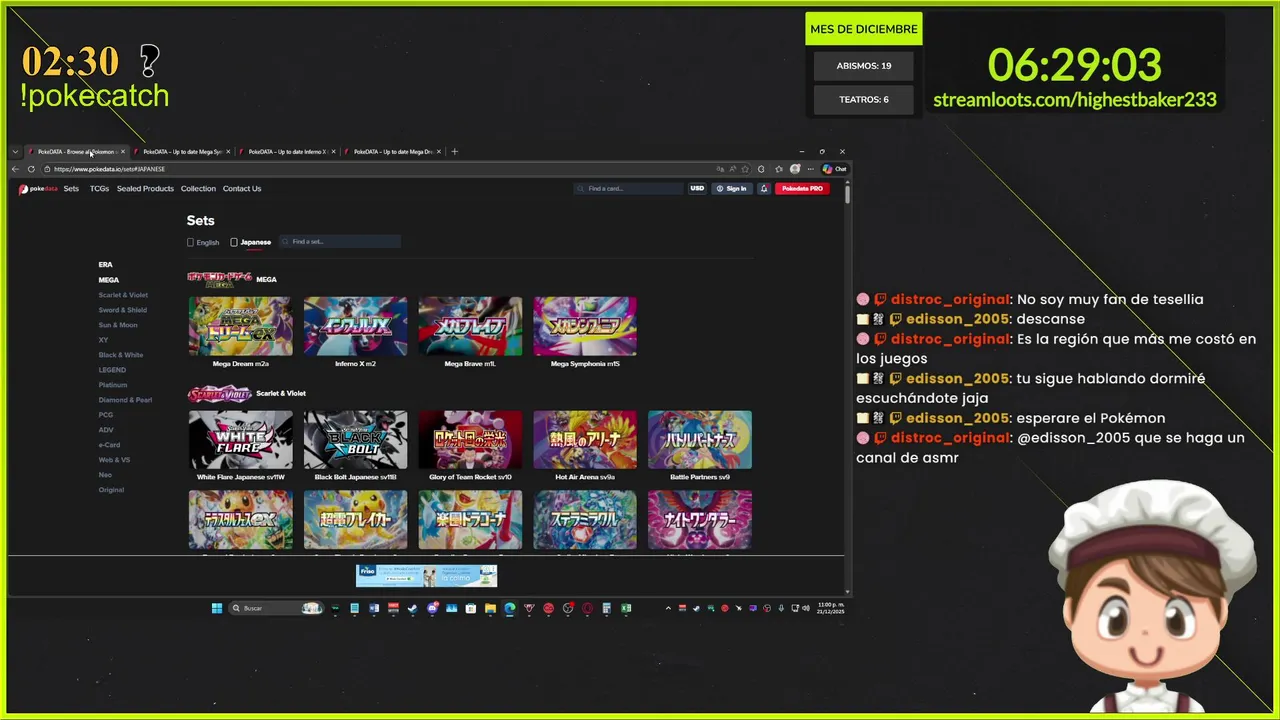Open File Explorer from the taskbar
Image resolution: width=1280 pixels, height=720 pixels.
[490, 608]
